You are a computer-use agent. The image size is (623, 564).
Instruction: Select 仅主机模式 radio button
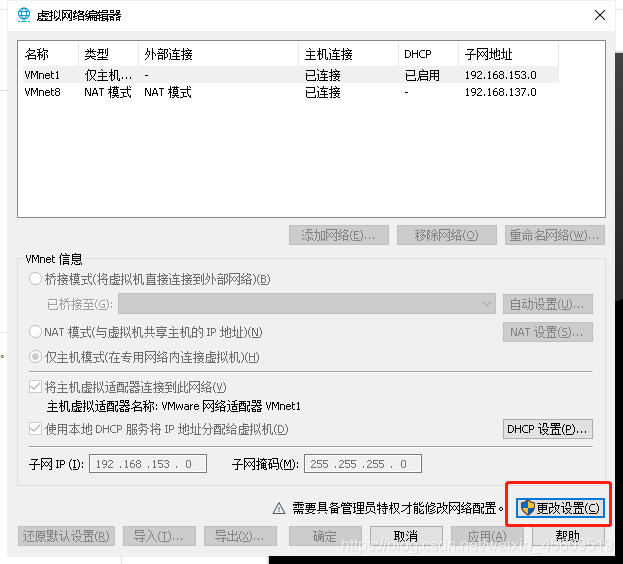click(35, 357)
